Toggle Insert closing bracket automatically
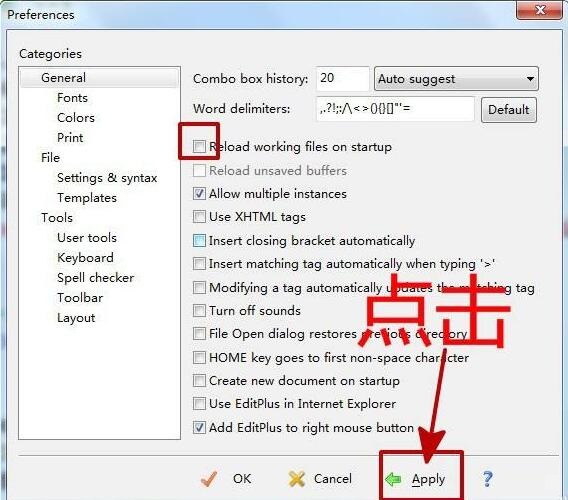568x500 pixels. click(x=199, y=241)
